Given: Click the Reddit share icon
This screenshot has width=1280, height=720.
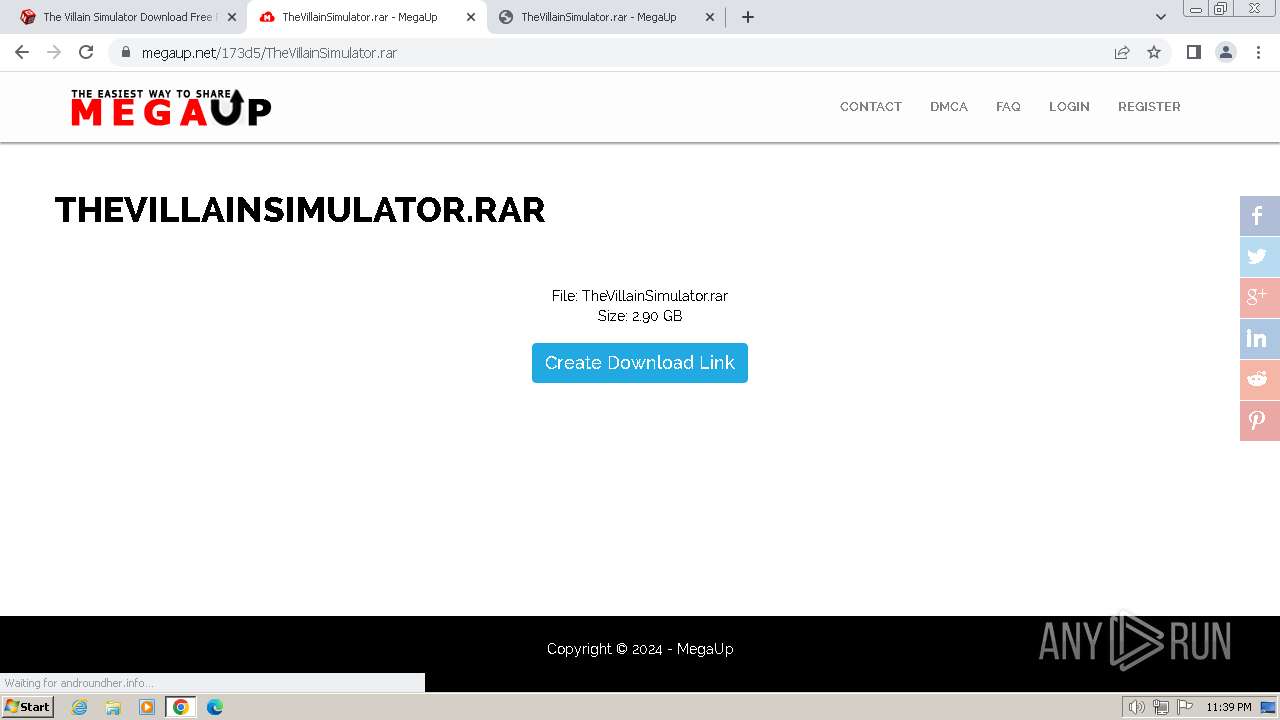Looking at the screenshot, I should (x=1259, y=380).
